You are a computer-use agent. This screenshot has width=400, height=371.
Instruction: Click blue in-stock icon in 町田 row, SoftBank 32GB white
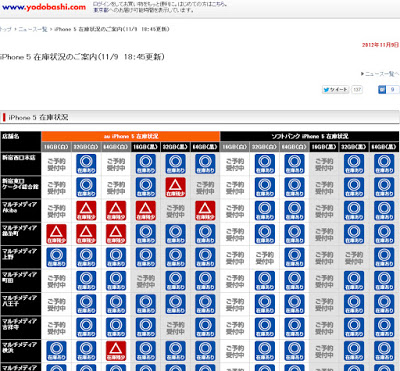click(x=265, y=280)
